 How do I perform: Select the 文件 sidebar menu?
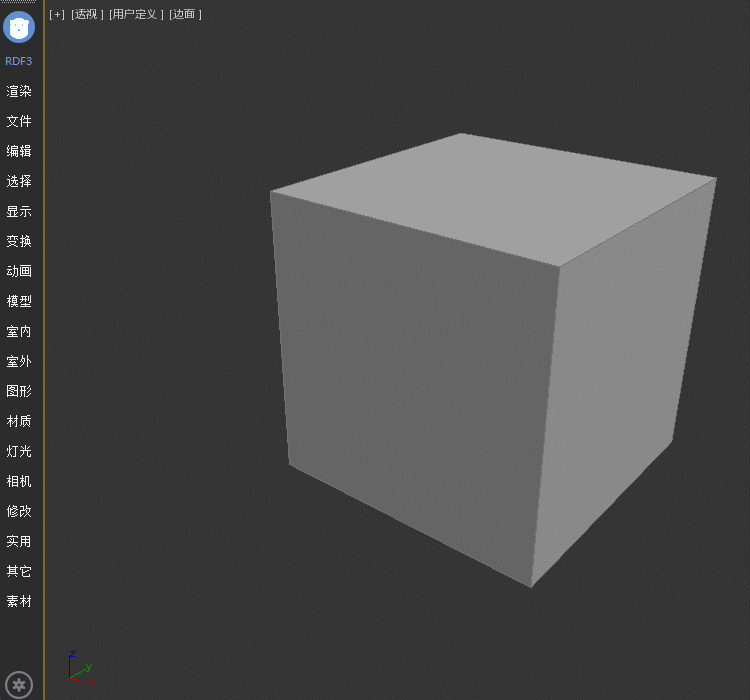pyautogui.click(x=19, y=121)
